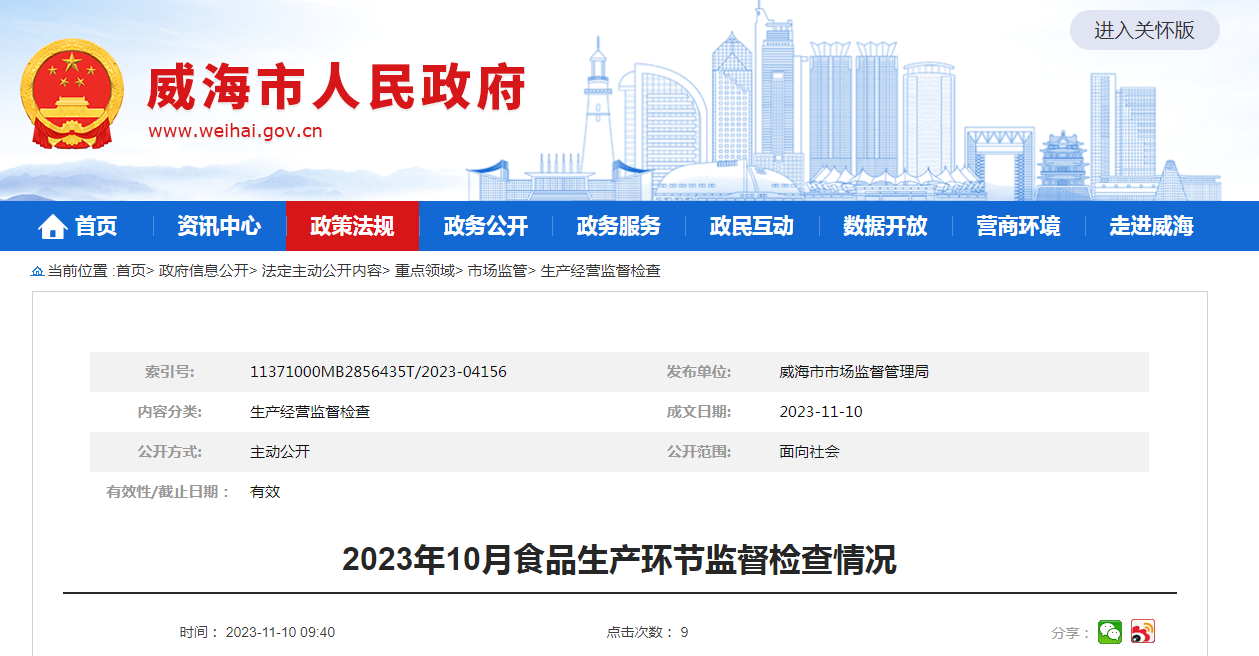Share article via WeChat icon
This screenshot has width=1259, height=656.
(1109, 632)
